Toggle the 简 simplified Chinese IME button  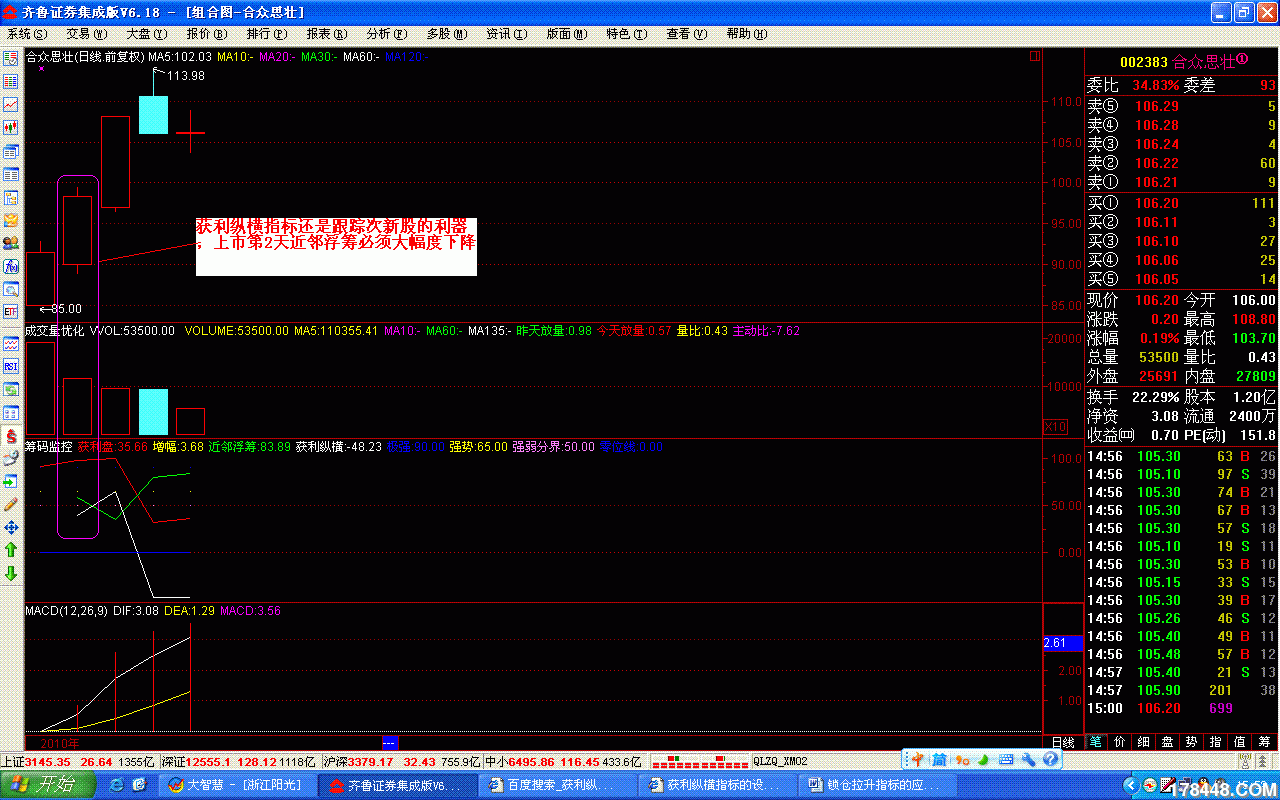click(939, 760)
